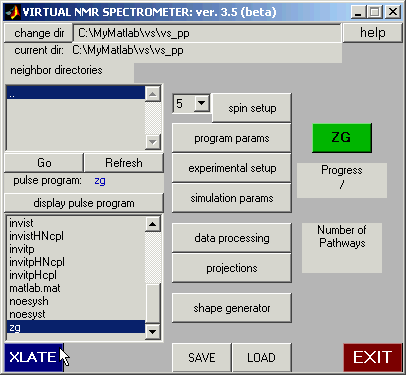This screenshot has height=375, width=406.
Task: Minimize the Virtual NMR Spectrometer window
Action: (358, 12)
